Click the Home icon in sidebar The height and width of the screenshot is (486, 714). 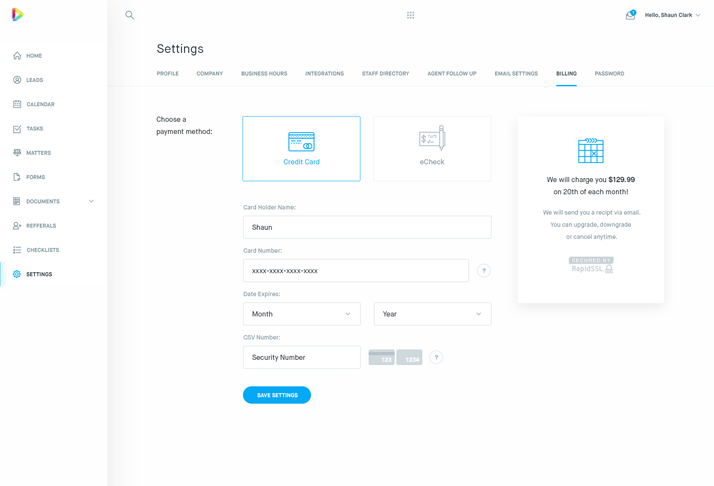click(17, 56)
